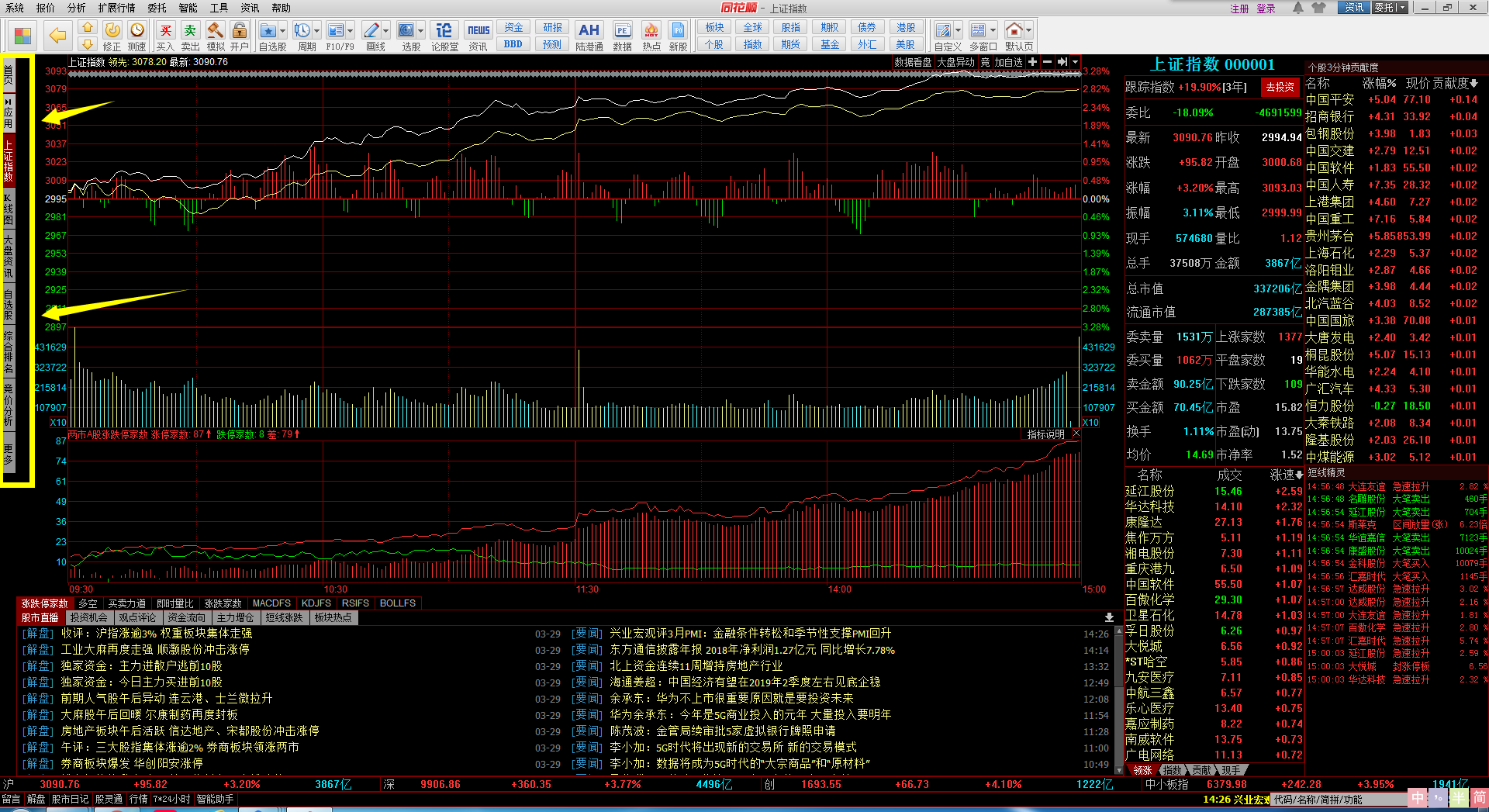This screenshot has width=1489, height=812.
Task: Expand the 选股 dropdown arrow
Action: 421,31
